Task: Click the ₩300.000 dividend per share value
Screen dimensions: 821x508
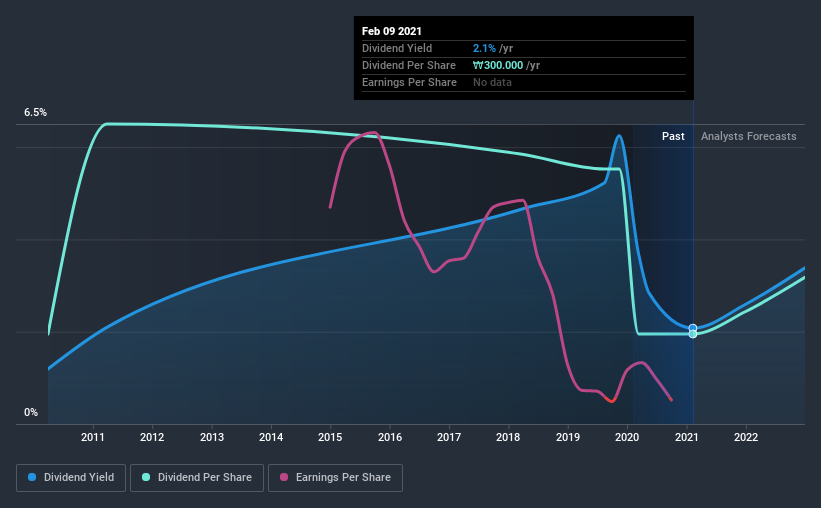Action: [498, 65]
